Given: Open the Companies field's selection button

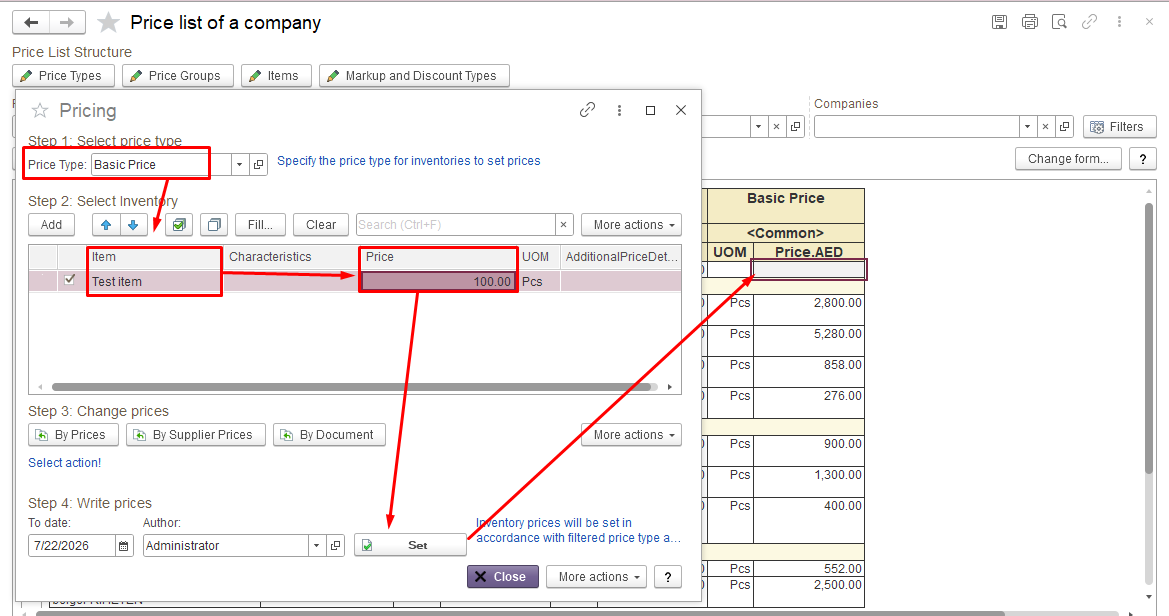Looking at the screenshot, I should 1065,127.
